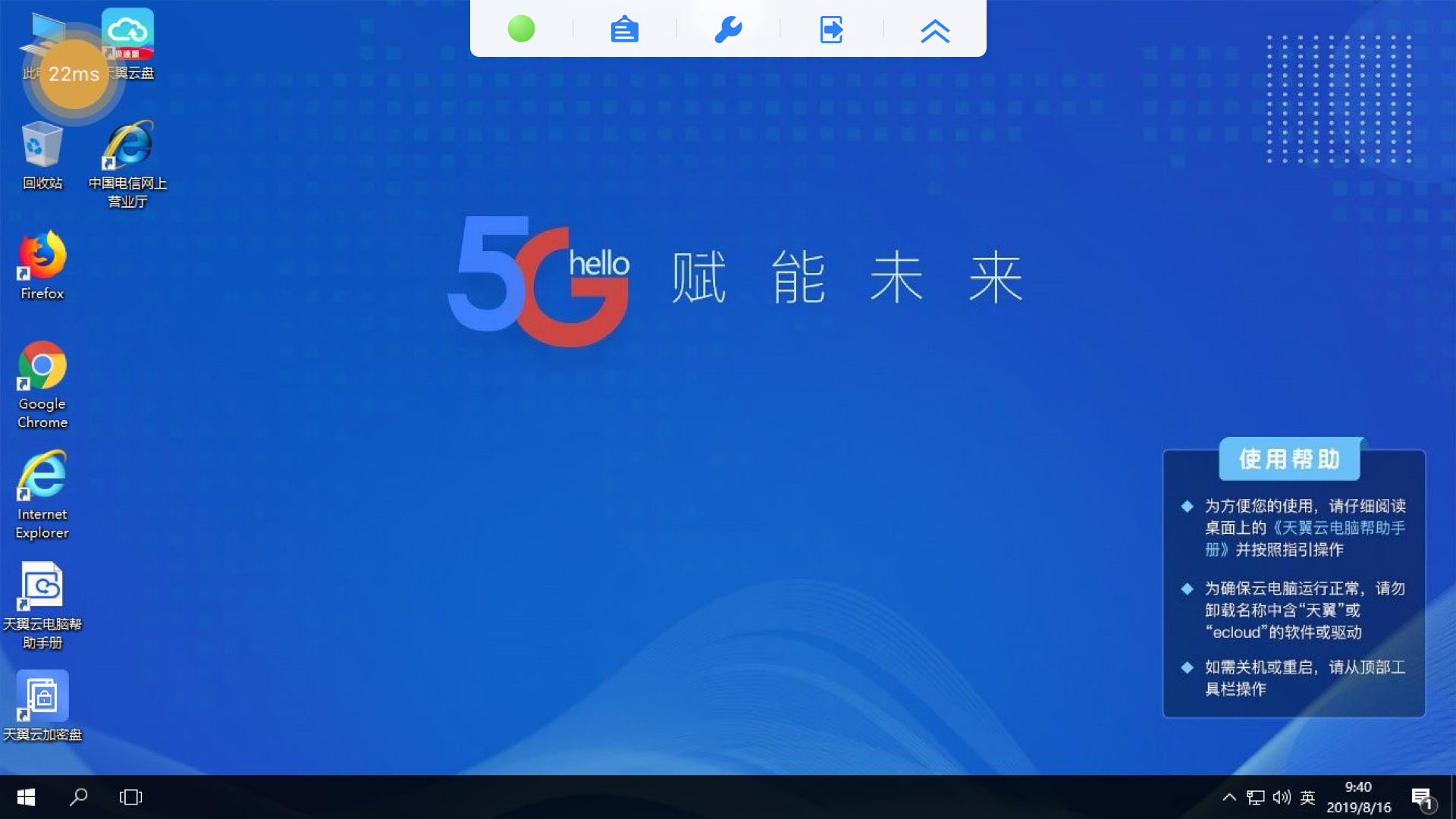Open taskbar search bar
The width and height of the screenshot is (1456, 819).
click(x=80, y=796)
